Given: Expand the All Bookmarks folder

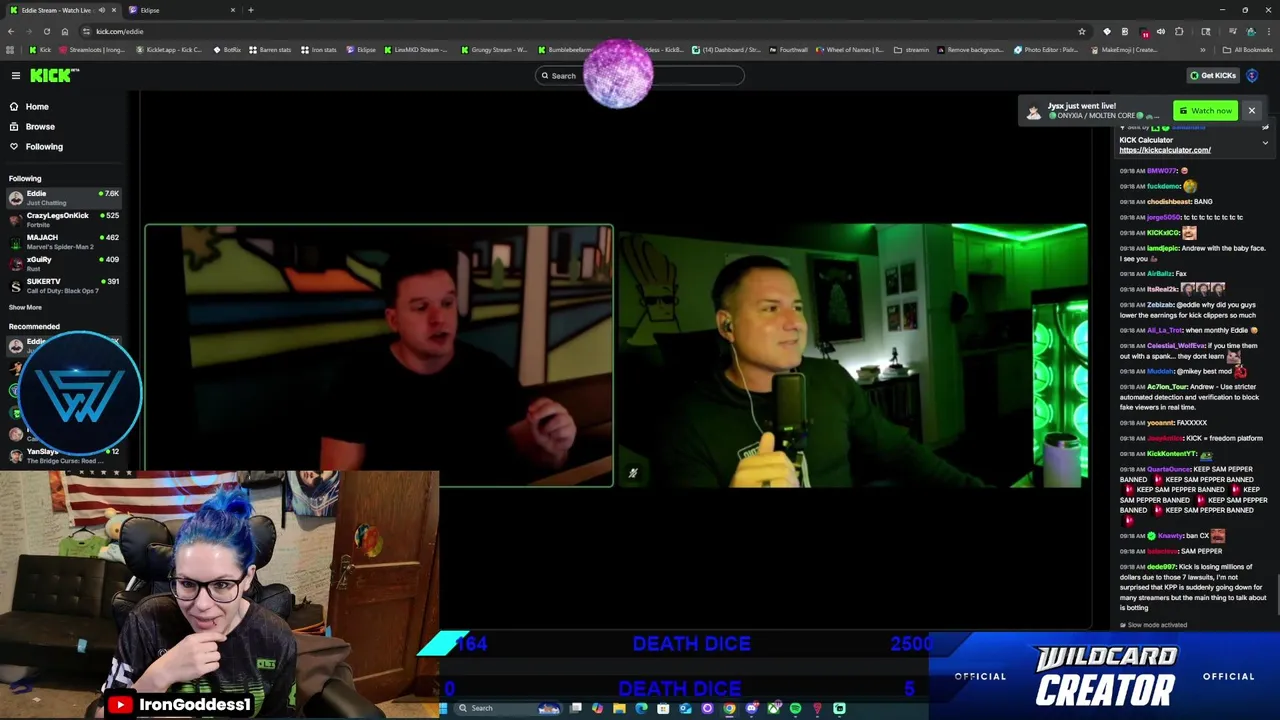Looking at the screenshot, I should tap(1247, 50).
